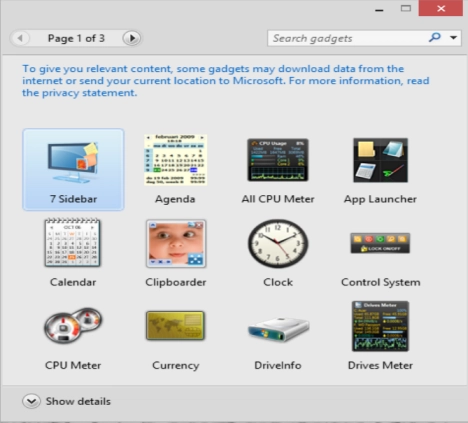Open the Drives Meter gadget icon
Image resolution: width=468 pixels, height=423 pixels.
tap(380, 326)
